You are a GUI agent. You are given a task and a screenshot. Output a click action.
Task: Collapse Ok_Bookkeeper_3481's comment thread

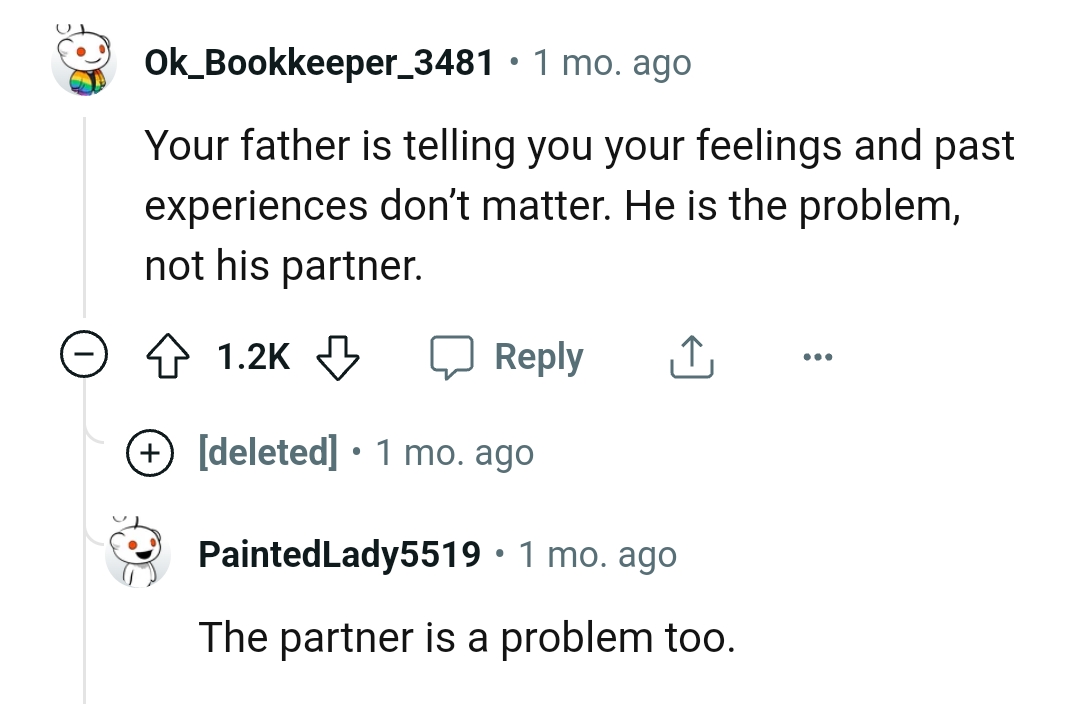[85, 353]
